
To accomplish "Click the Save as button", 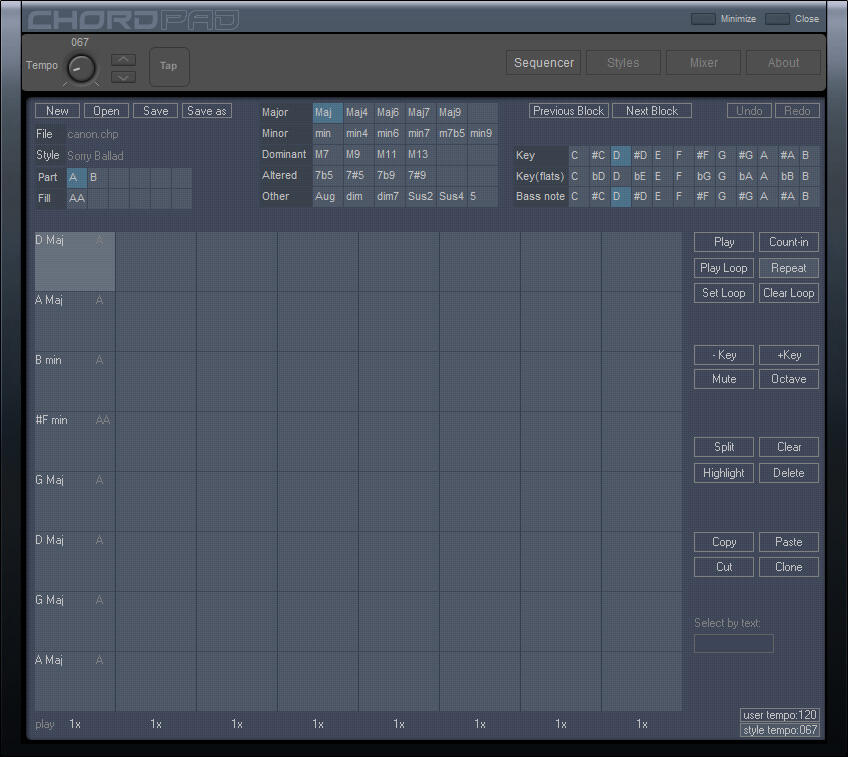I will click(x=207, y=111).
